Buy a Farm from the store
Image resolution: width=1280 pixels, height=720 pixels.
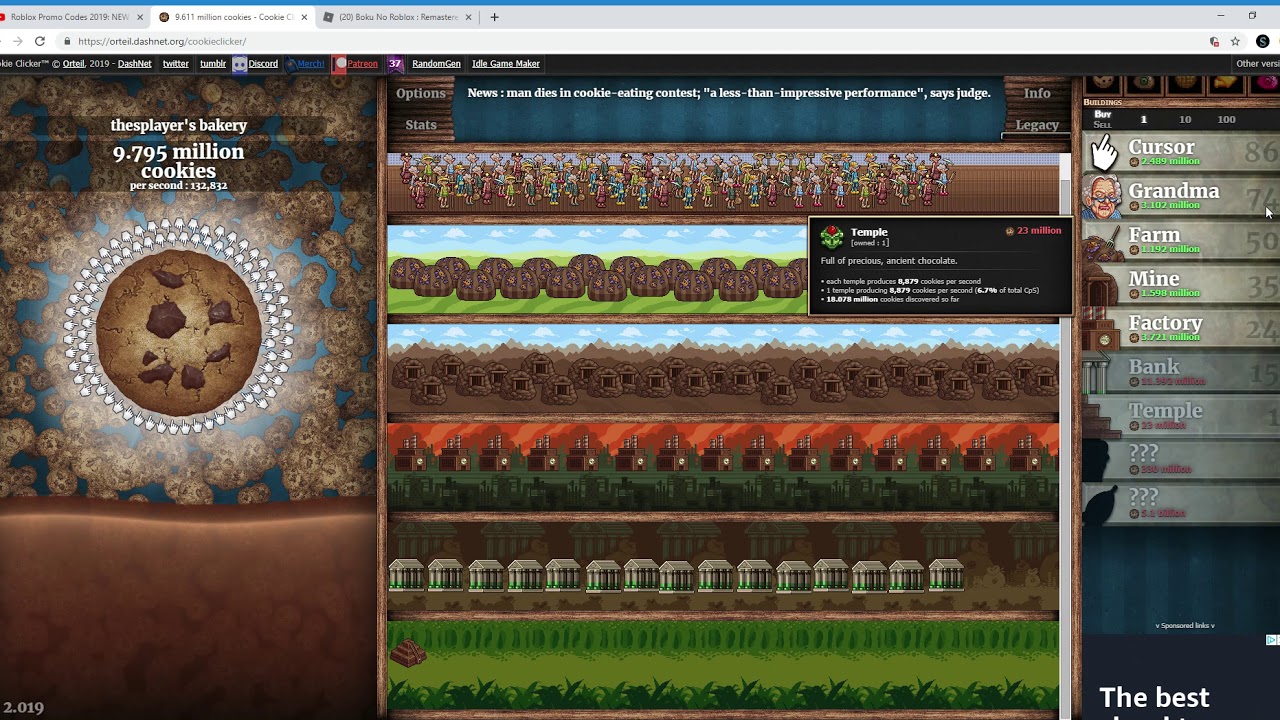point(1180,241)
